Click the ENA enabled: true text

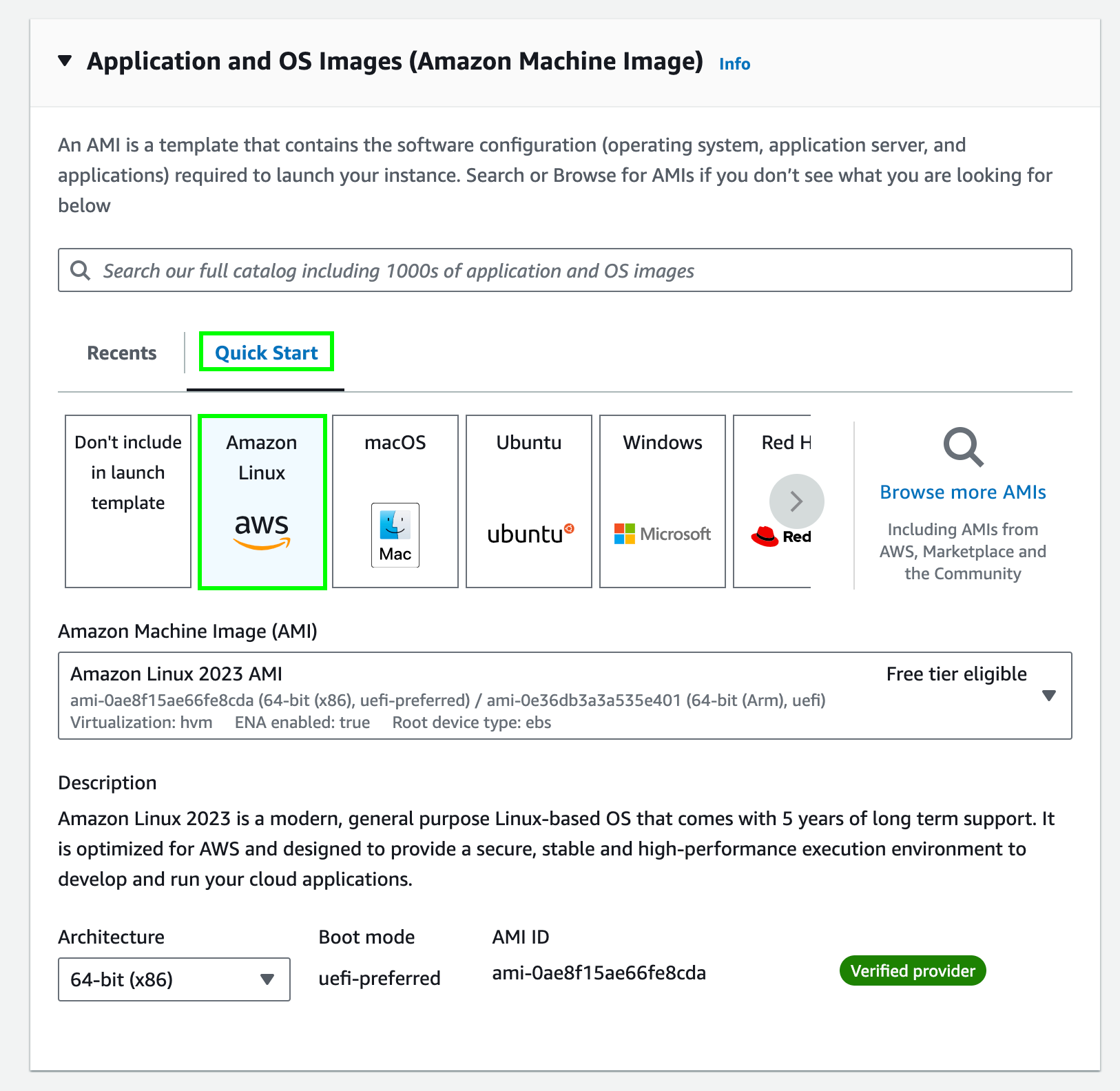pos(302,723)
